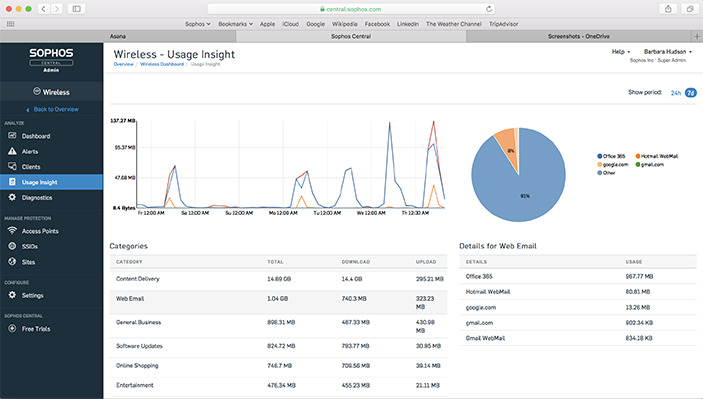The width and height of the screenshot is (703, 399).
Task: Switch to the Asana browser tab
Action: coord(118,36)
